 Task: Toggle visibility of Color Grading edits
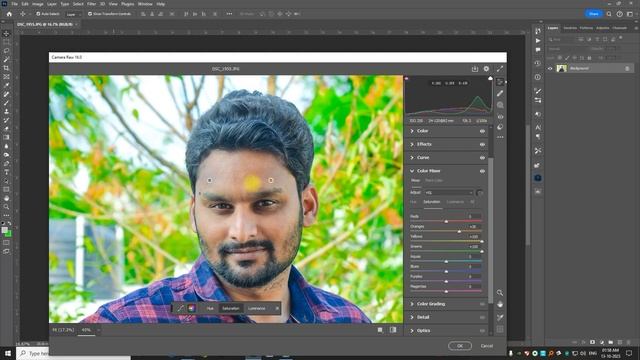(482, 304)
